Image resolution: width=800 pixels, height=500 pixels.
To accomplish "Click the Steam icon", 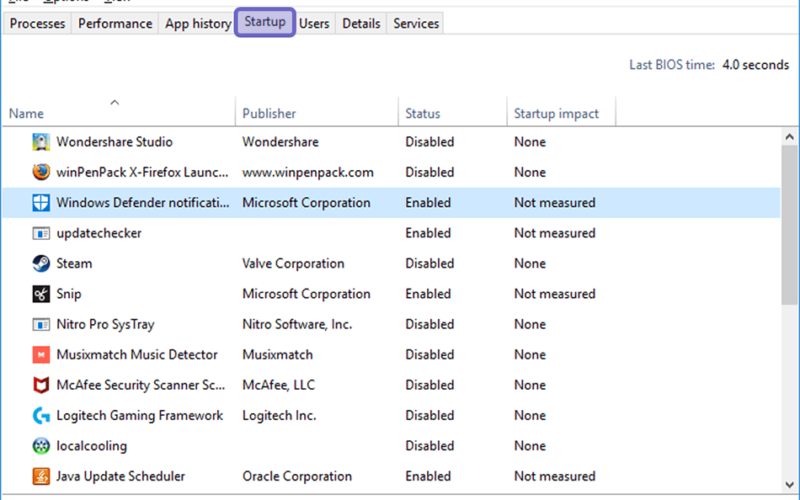I will pyautogui.click(x=41, y=263).
